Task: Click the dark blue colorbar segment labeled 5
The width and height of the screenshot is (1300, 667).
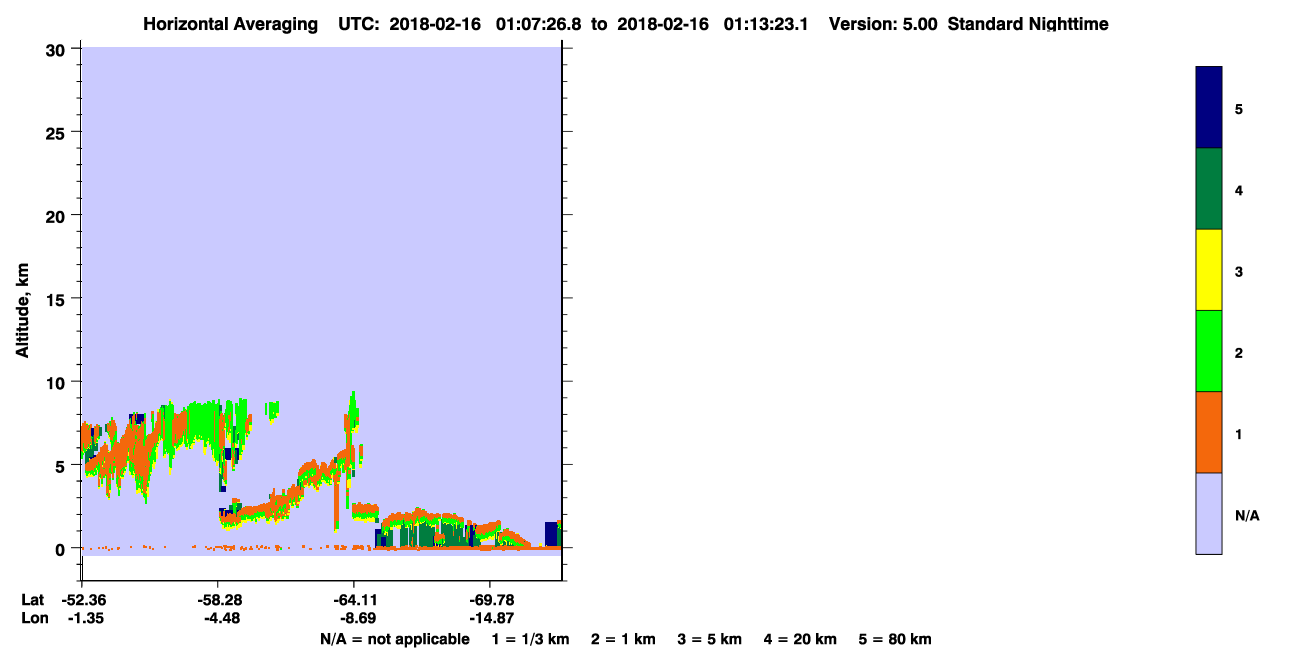Action: 1209,108
